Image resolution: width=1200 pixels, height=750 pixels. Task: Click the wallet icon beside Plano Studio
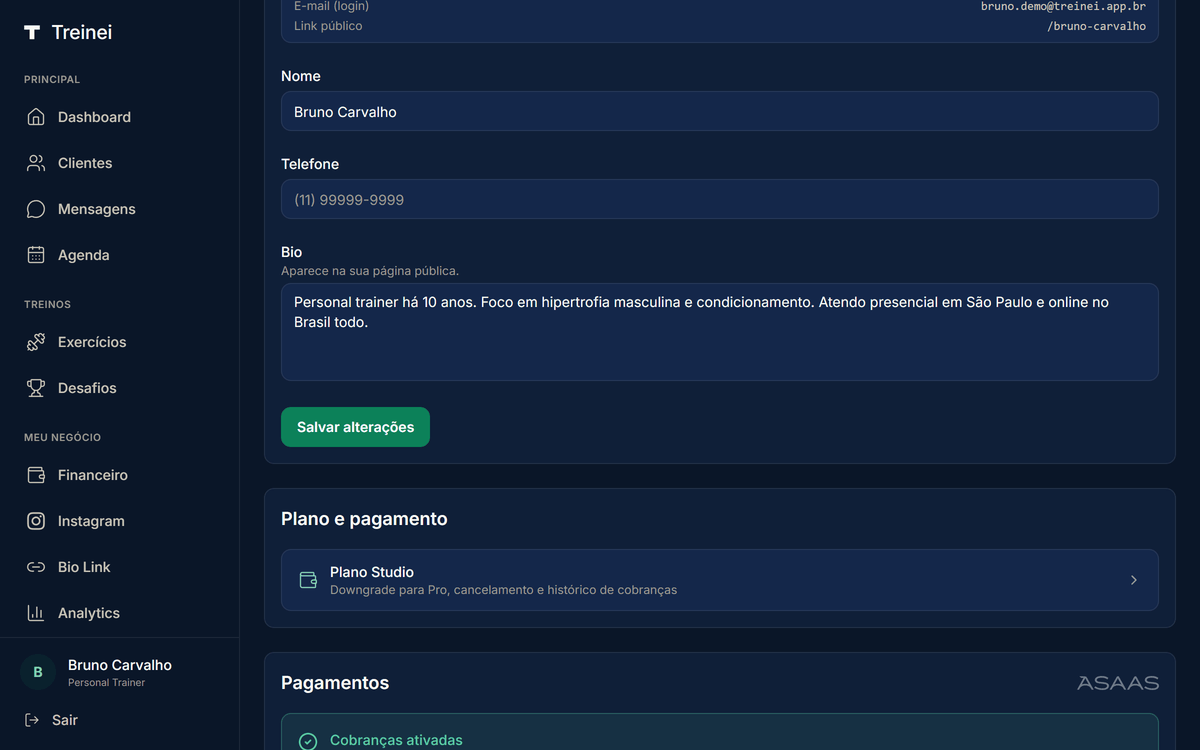pos(308,580)
